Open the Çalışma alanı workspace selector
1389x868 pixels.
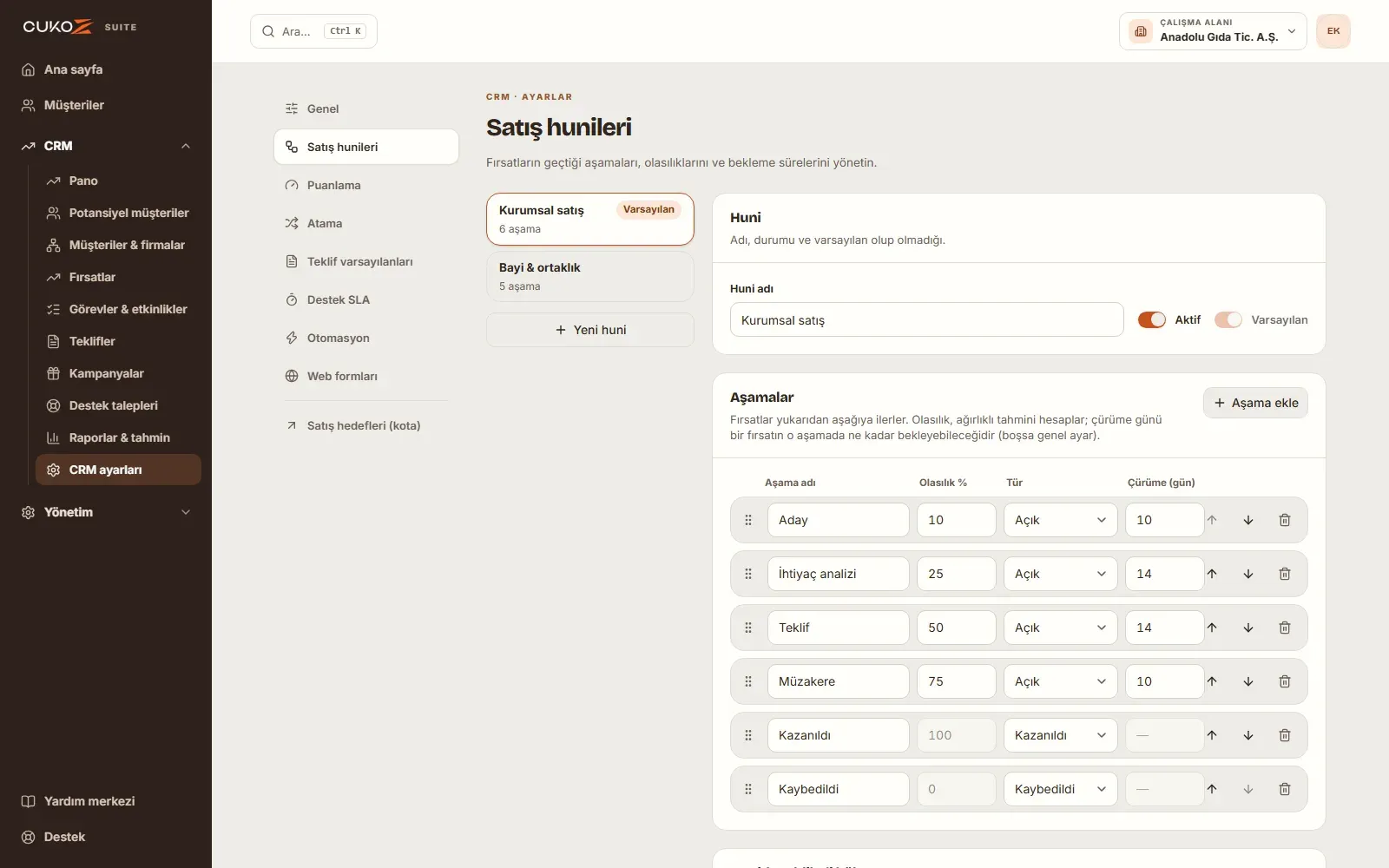[1213, 31]
